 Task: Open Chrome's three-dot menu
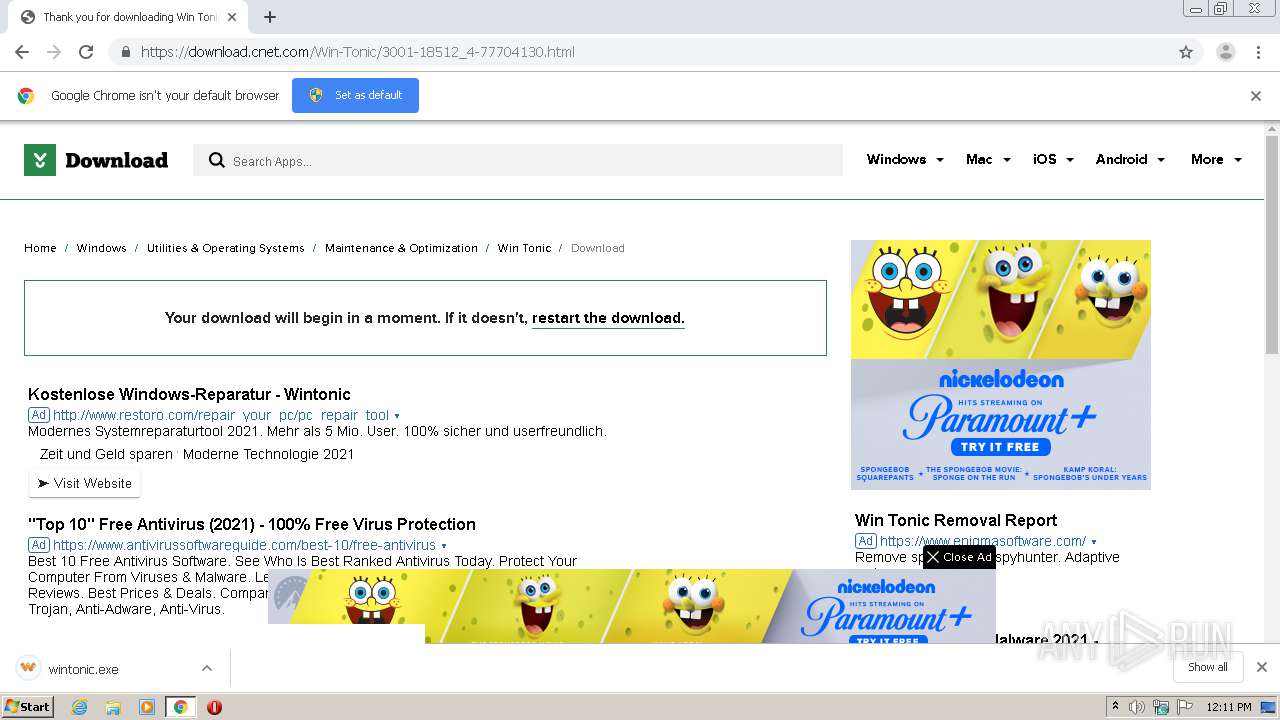pos(1259,52)
